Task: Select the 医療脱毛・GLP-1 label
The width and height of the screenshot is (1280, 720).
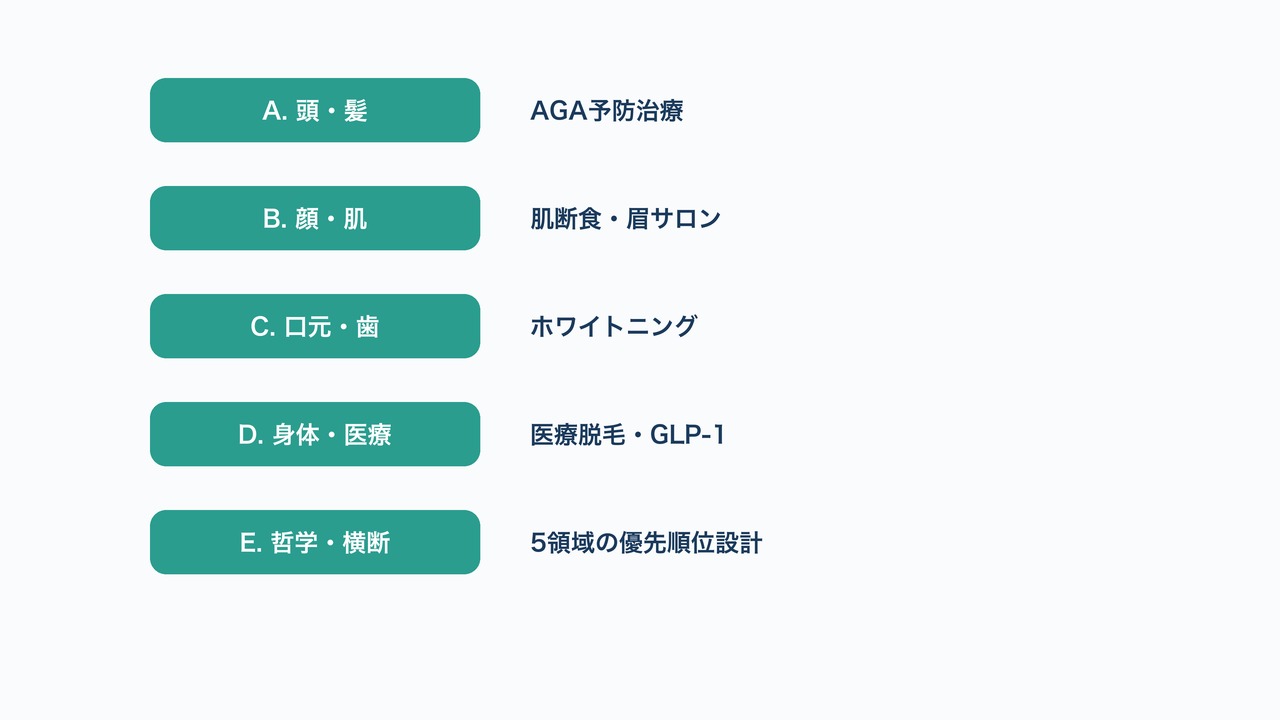Action: pos(628,435)
